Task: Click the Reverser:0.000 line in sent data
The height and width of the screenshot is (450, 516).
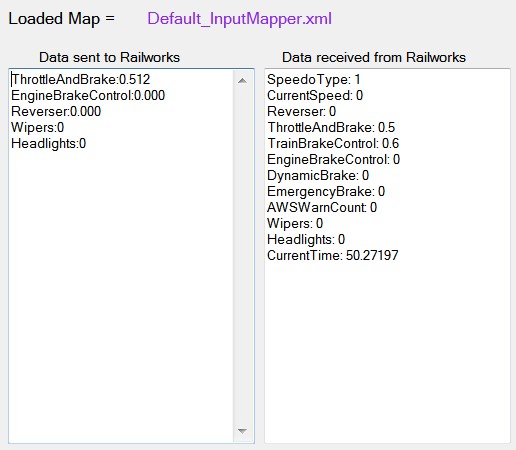Action: 56,112
